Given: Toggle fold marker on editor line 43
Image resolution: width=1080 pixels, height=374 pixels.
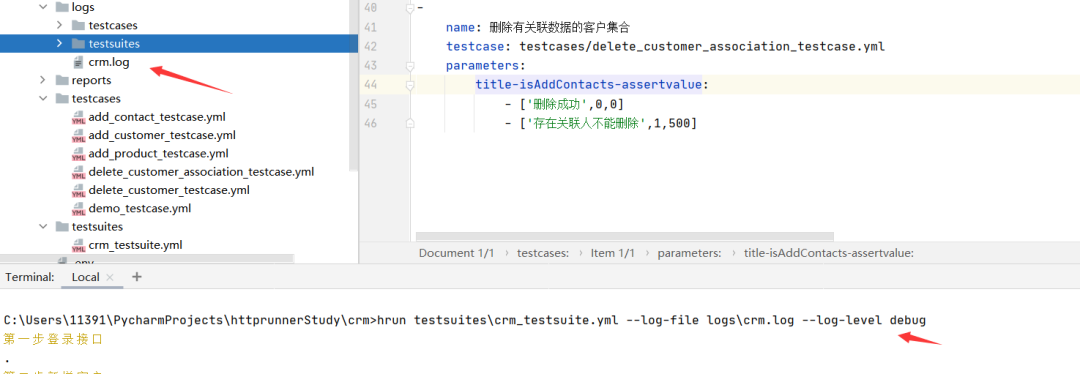Looking at the screenshot, I should click(x=410, y=66).
